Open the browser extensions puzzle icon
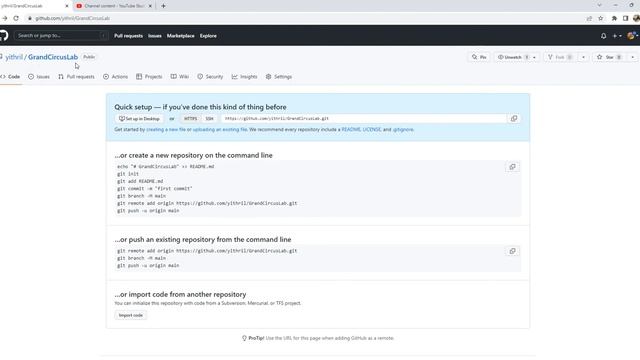The image size is (640, 360). coord(614,18)
